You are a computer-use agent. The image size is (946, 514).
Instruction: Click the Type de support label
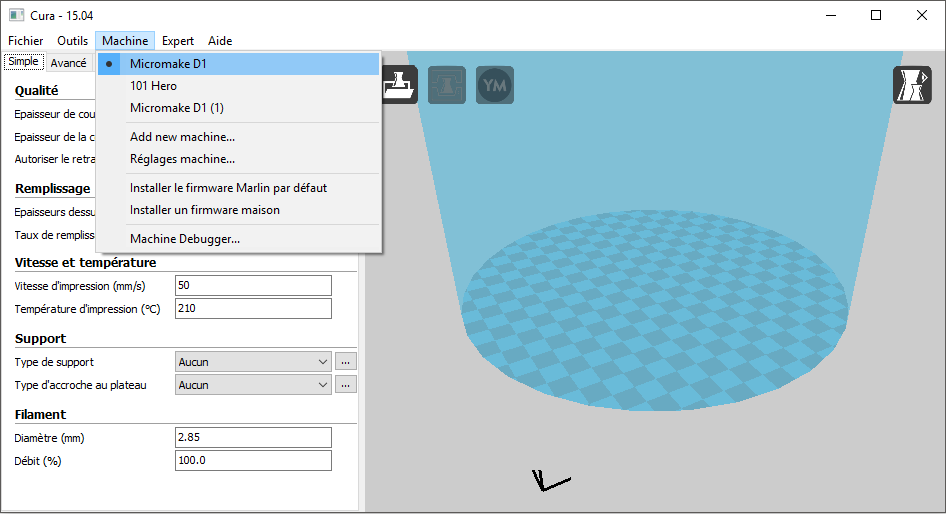(x=54, y=362)
